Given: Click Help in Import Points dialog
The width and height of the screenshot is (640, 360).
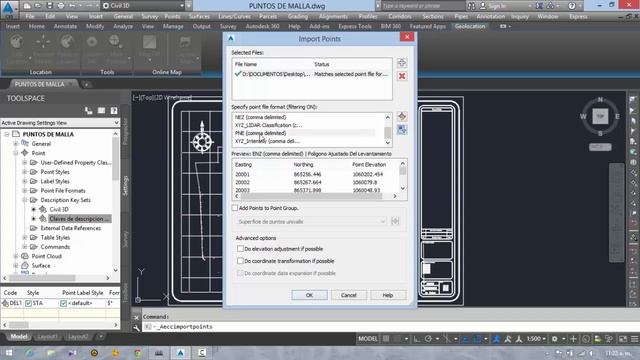Looking at the screenshot, I should click(x=388, y=295).
